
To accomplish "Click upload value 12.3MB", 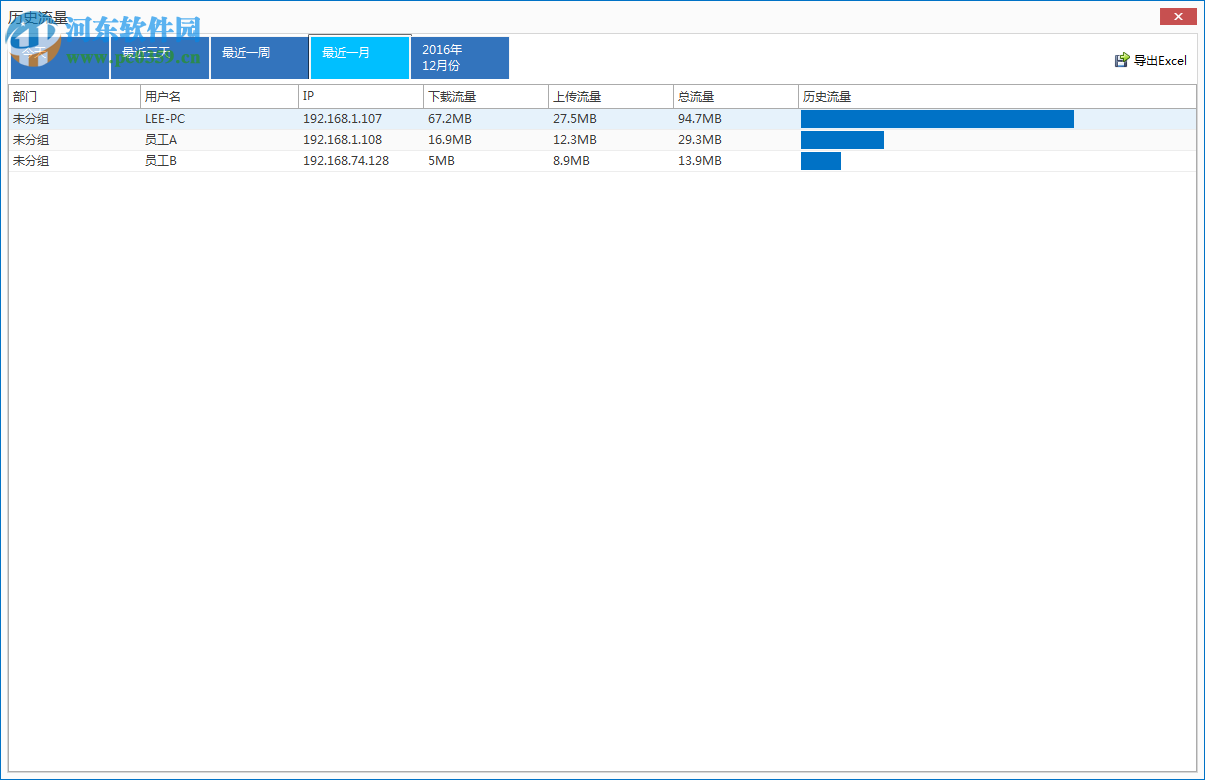I will point(575,140).
